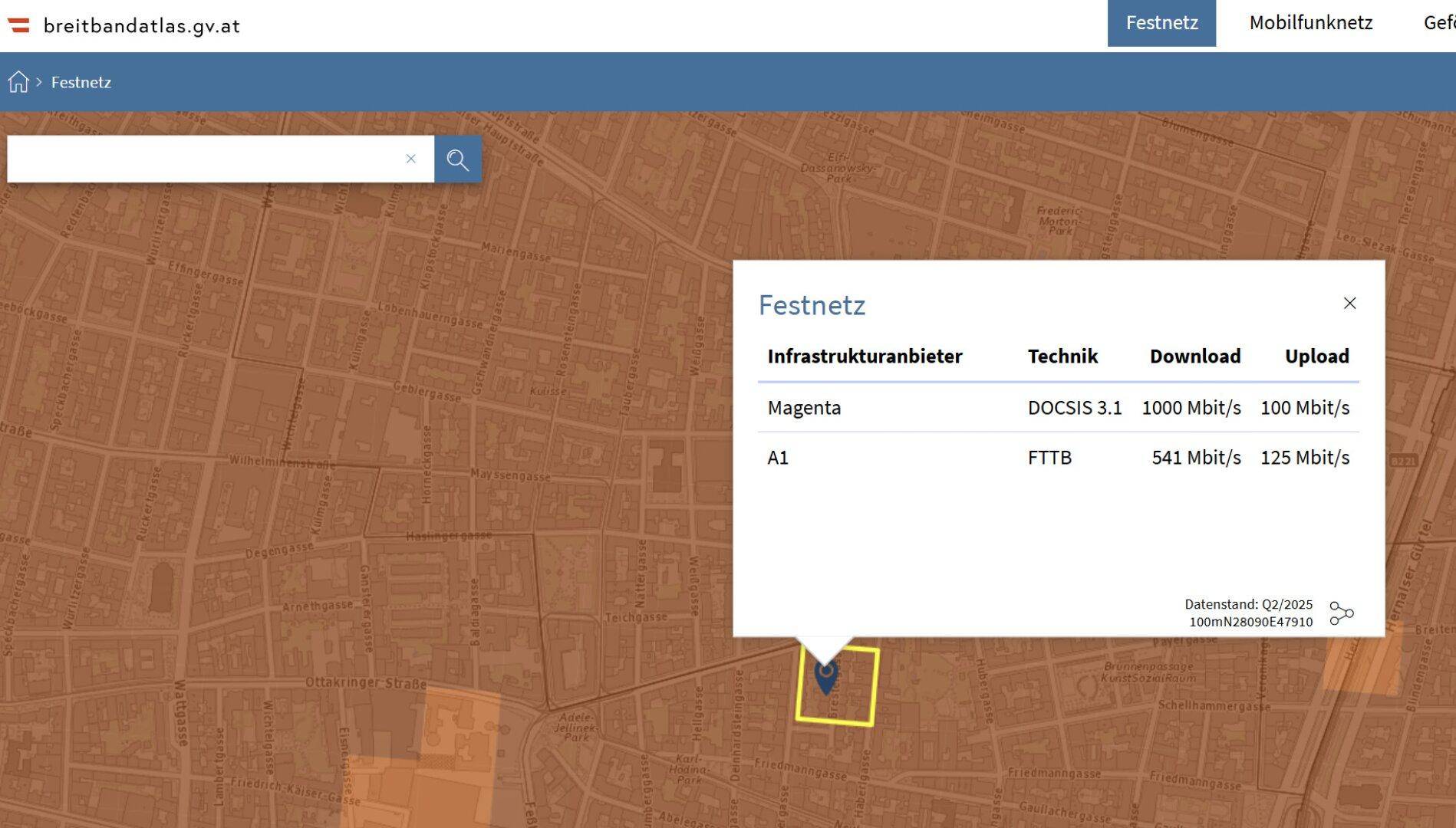Select the A1 provider row
Screen dimensions: 1456x828
click(x=1057, y=458)
